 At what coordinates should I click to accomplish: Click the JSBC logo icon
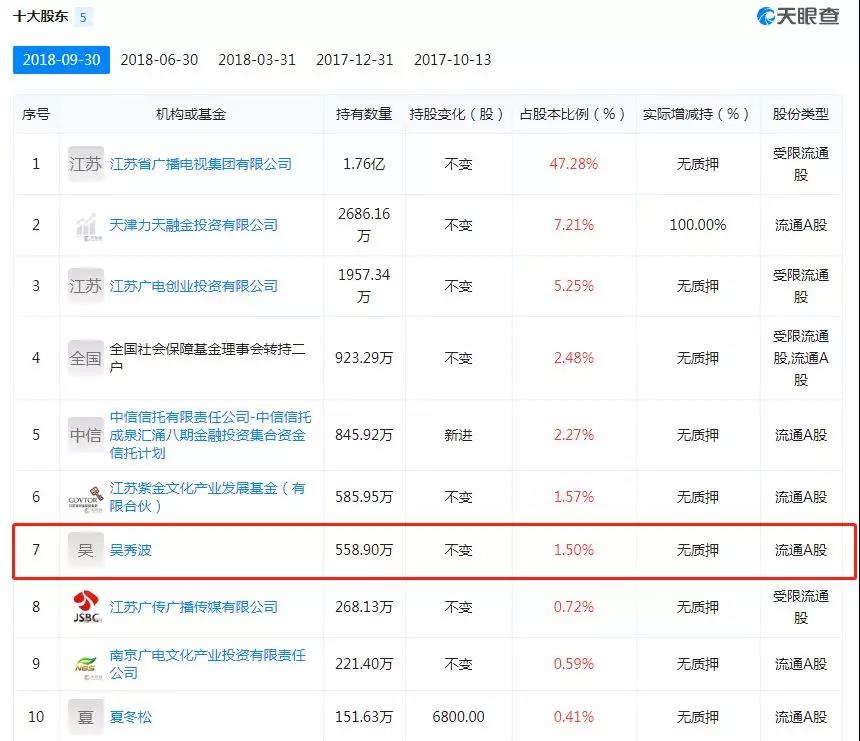tap(86, 607)
